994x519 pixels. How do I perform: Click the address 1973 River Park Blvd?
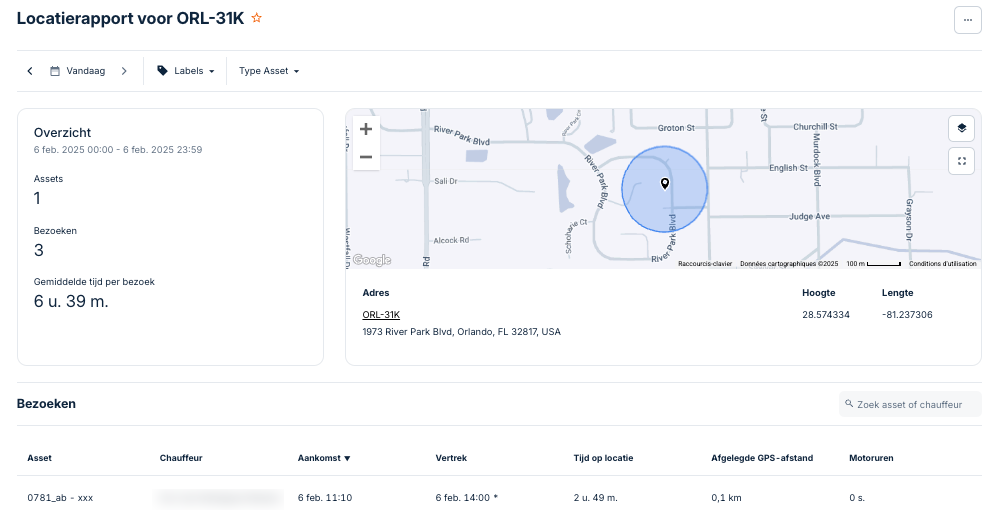462,331
